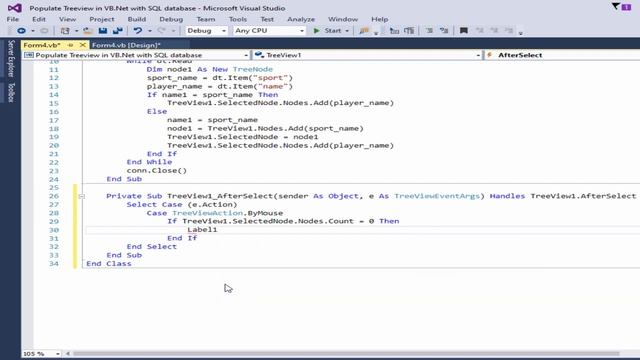Click the Navigate Backward toolbar icon

click(x=21, y=31)
